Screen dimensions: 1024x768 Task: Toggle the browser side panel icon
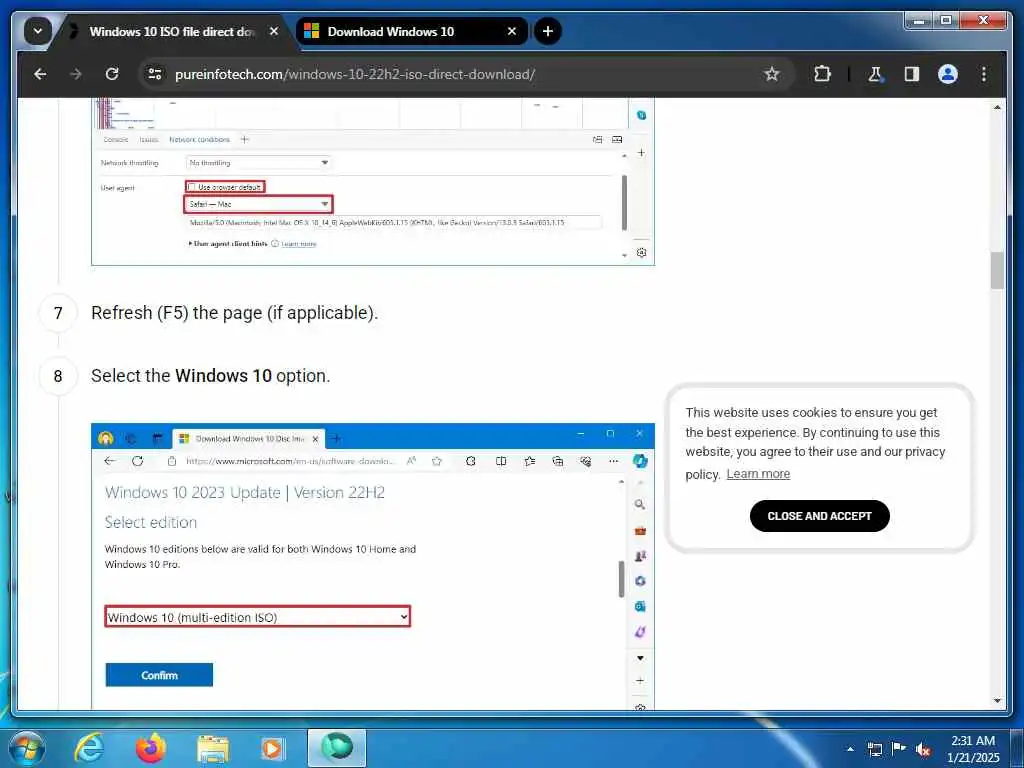(912, 74)
